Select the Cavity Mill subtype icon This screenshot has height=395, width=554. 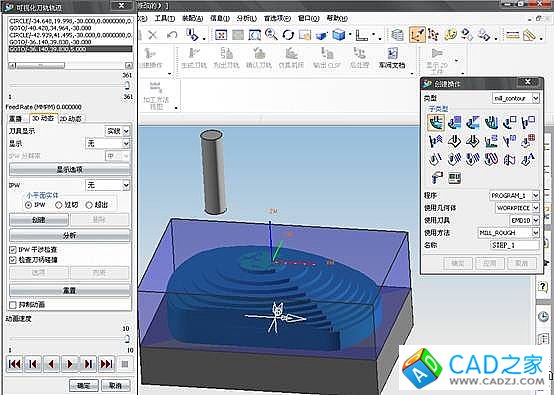point(436,122)
